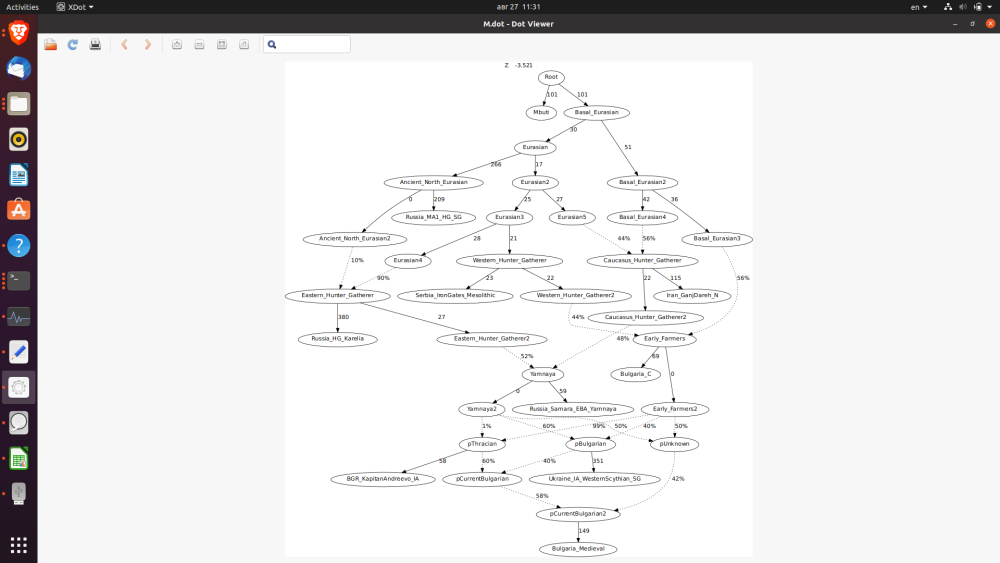1000x563 pixels.
Task: Click the Zoom Out toolbar icon
Action: pyautogui.click(x=199, y=44)
